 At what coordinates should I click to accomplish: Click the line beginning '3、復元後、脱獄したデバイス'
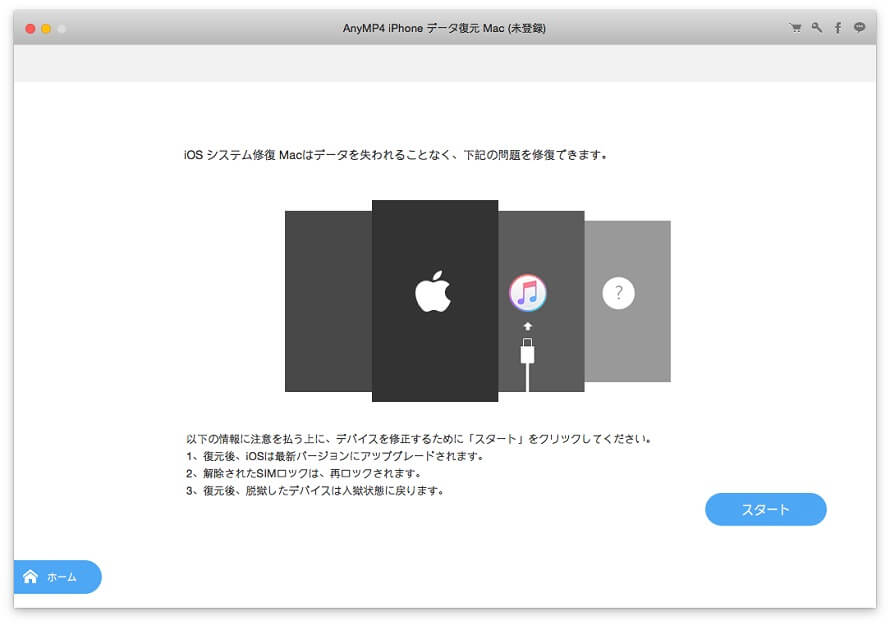tap(314, 490)
